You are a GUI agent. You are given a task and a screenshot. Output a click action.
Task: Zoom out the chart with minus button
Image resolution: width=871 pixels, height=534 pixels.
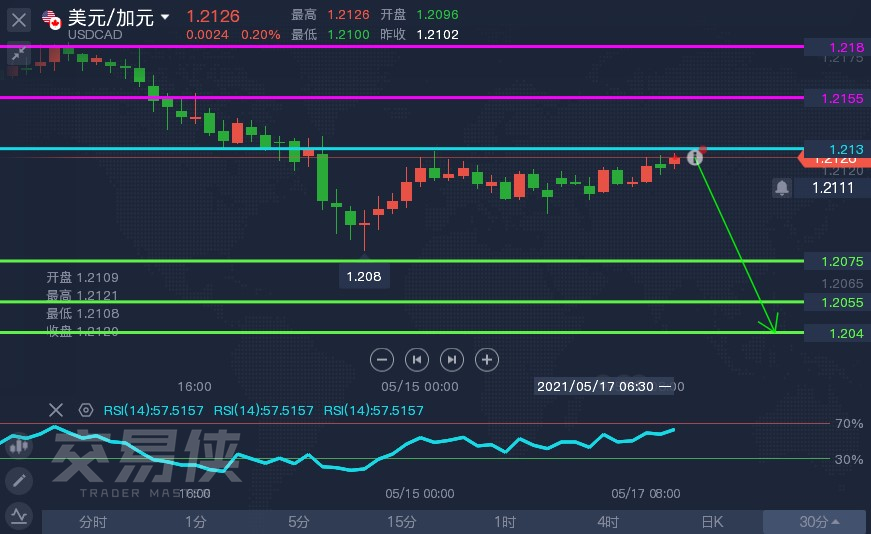[x=382, y=360]
